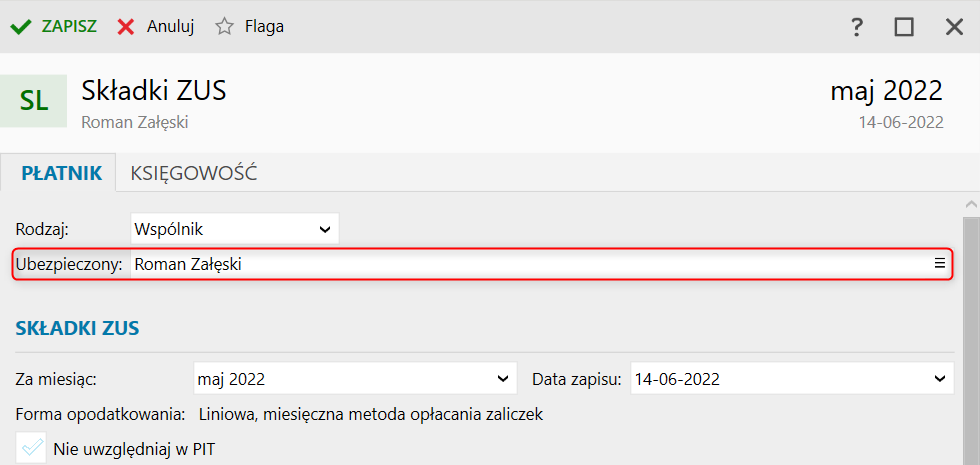Click the vertical scrollbar thumb
The height and width of the screenshot is (465, 980).
point(971,341)
